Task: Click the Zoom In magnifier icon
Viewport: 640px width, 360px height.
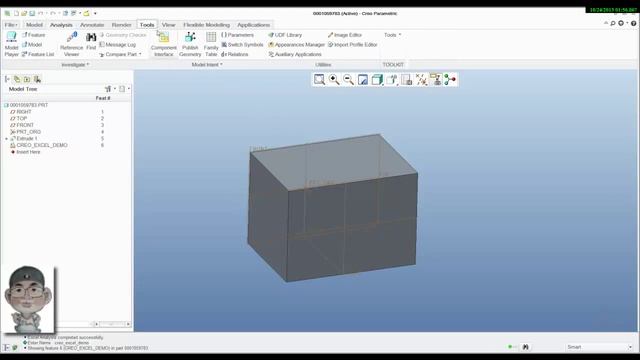Action: [x=334, y=80]
